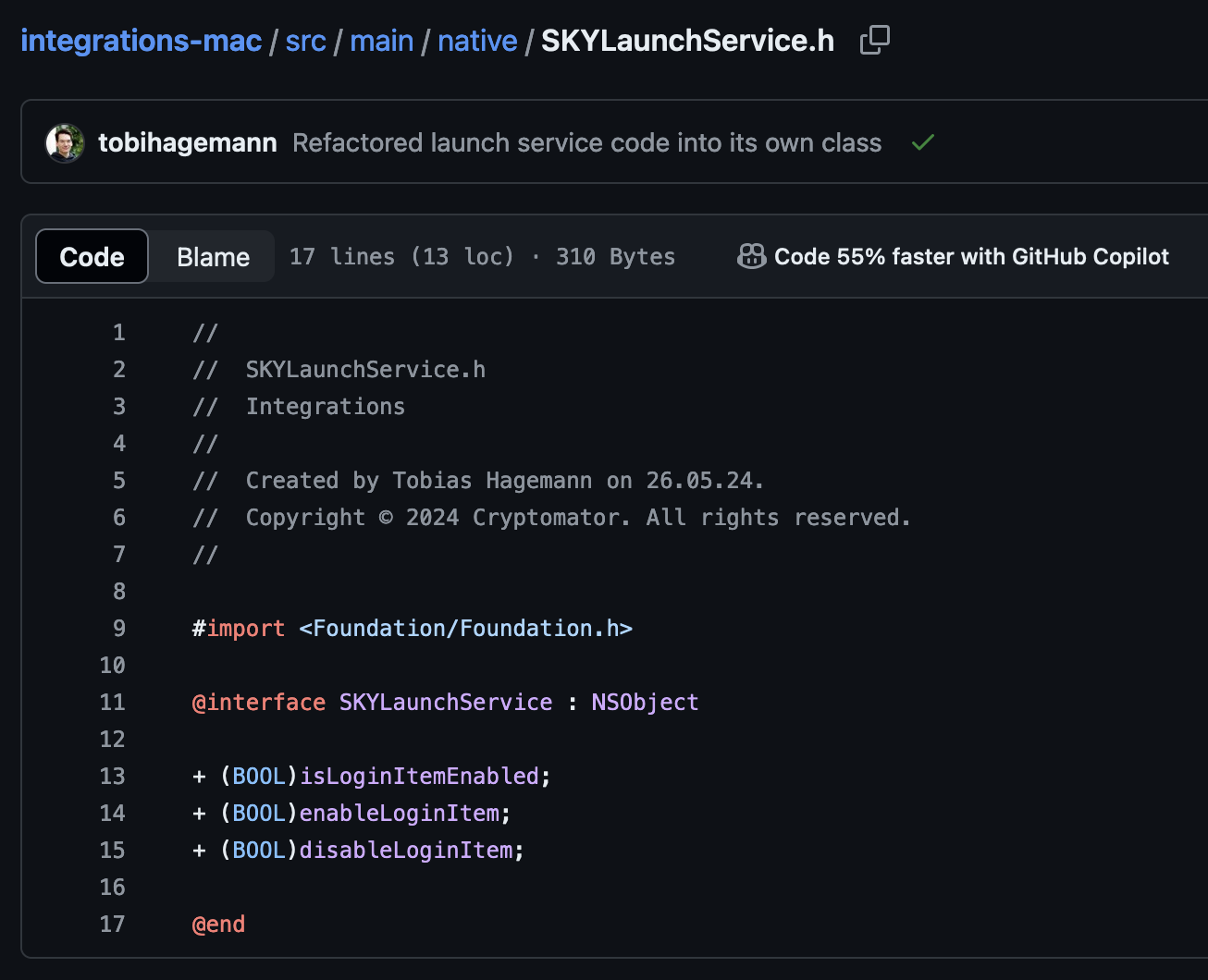The height and width of the screenshot is (980, 1208).
Task: Click '@interface' keyword
Action: pyautogui.click(x=258, y=702)
